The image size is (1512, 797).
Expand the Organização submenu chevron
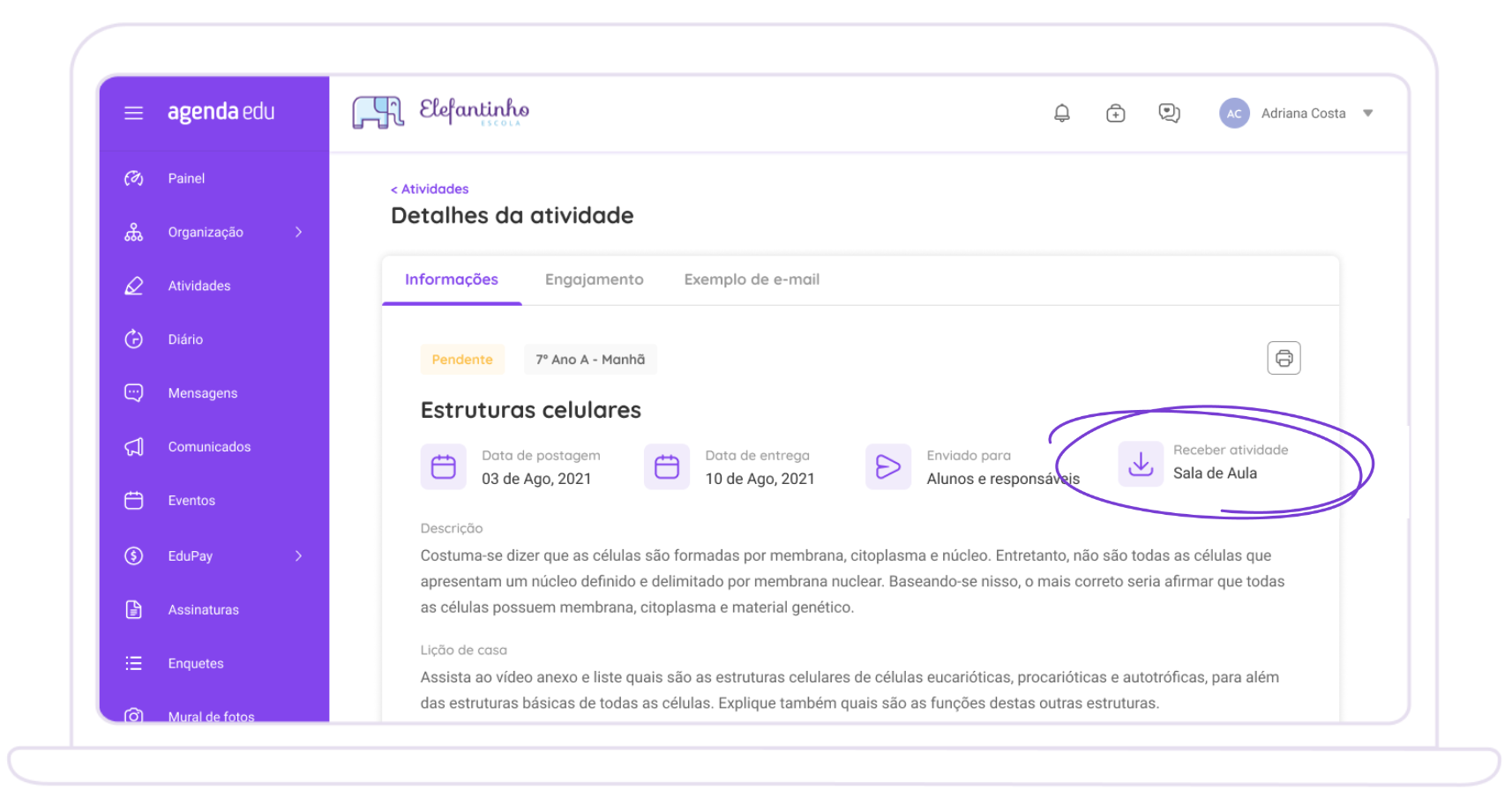pos(298,232)
